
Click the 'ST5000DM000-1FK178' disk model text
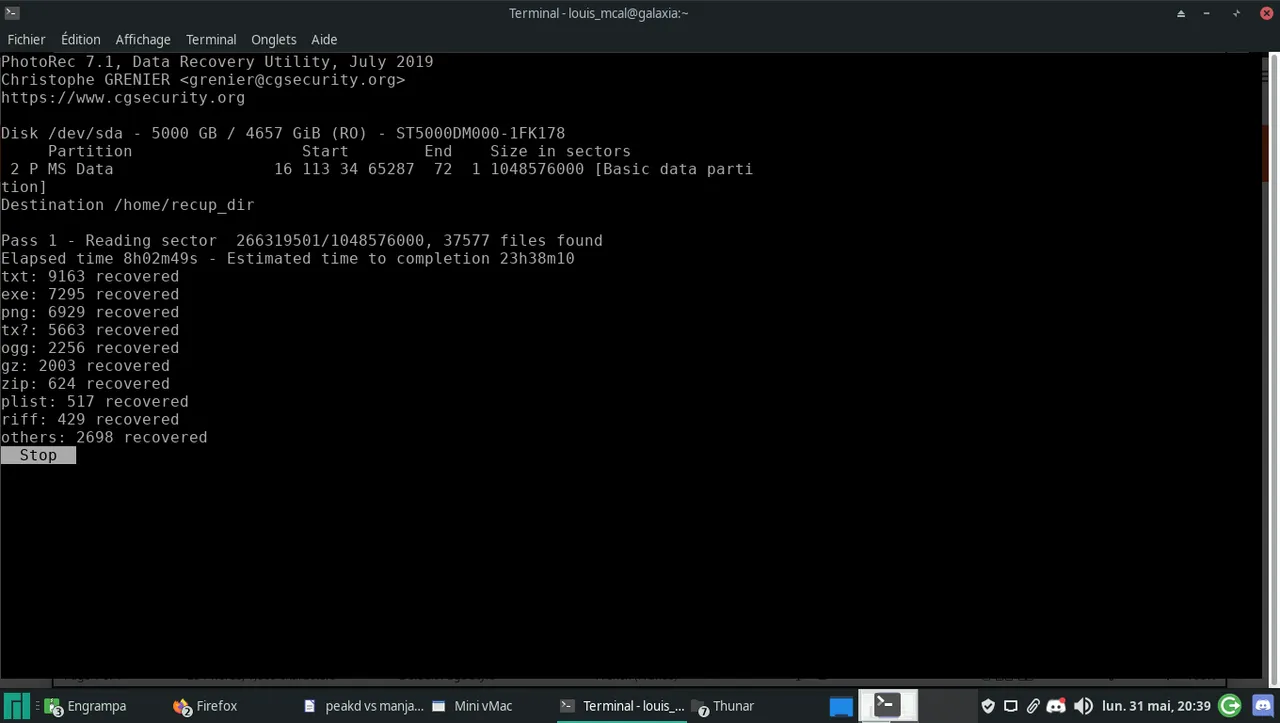click(481, 134)
